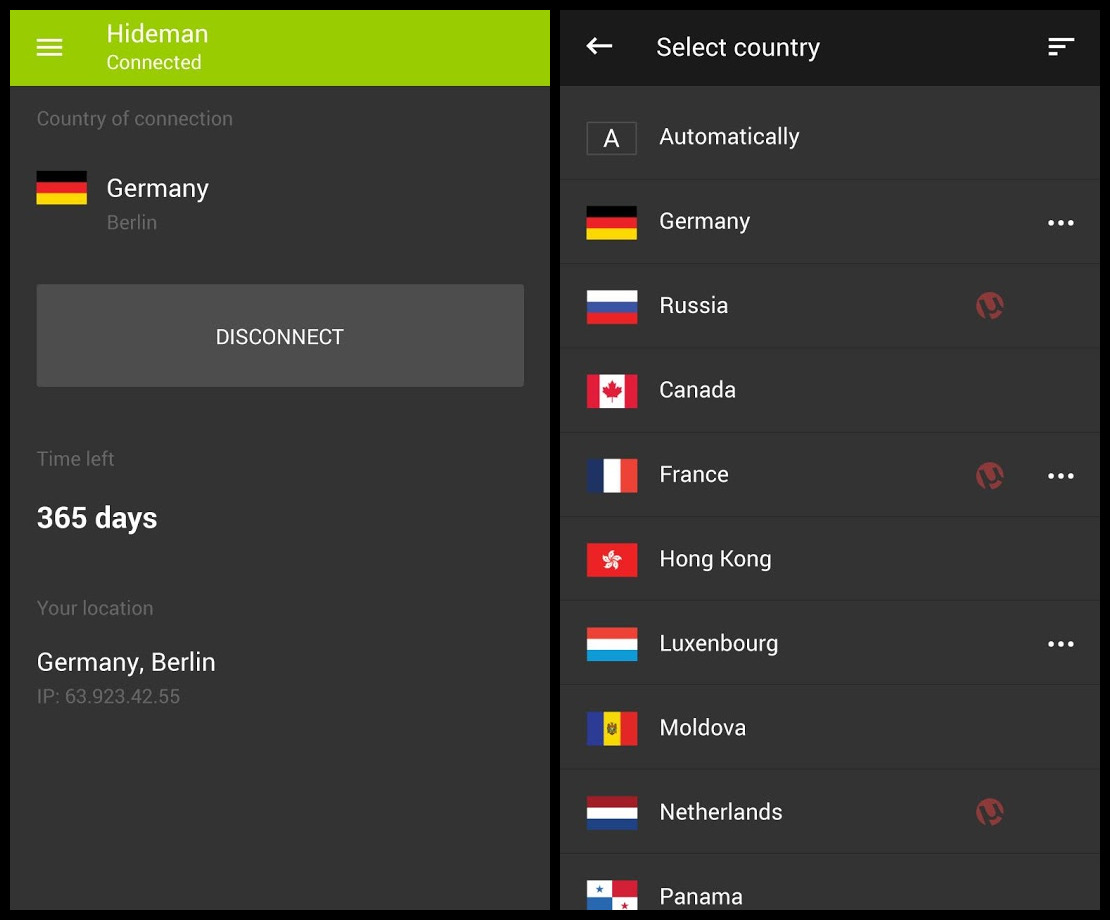Select Canada as the country
Screen dimensions: 1110x920
(830, 391)
